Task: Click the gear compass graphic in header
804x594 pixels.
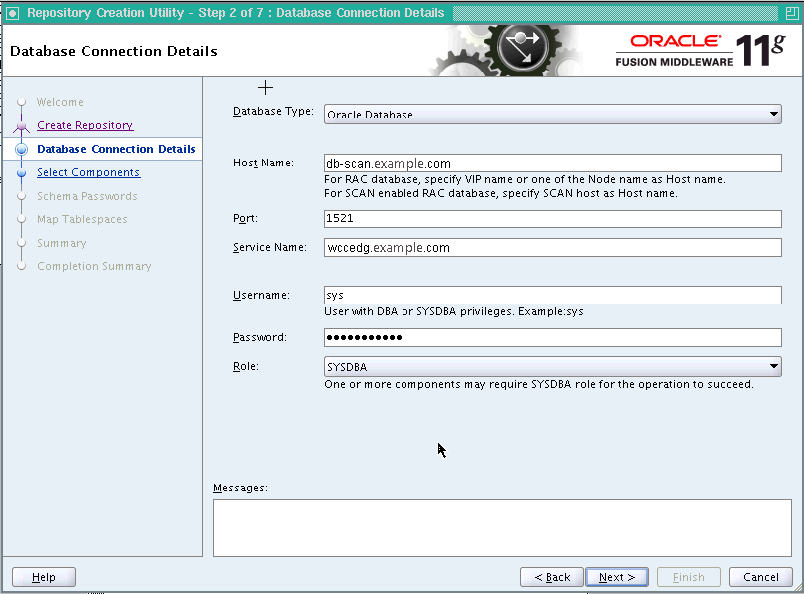Action: pyautogui.click(x=513, y=50)
